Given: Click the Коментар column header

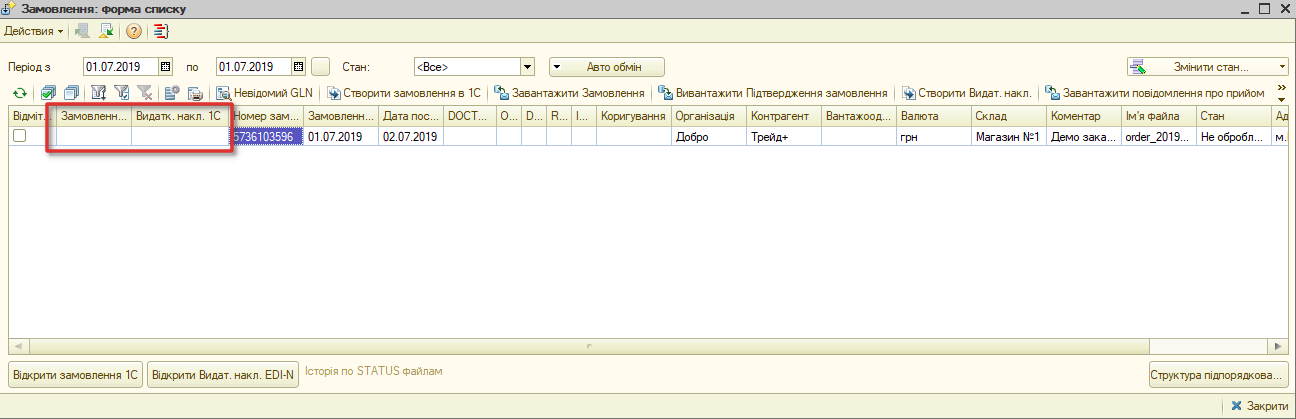Looking at the screenshot, I should click(x=1084, y=116).
